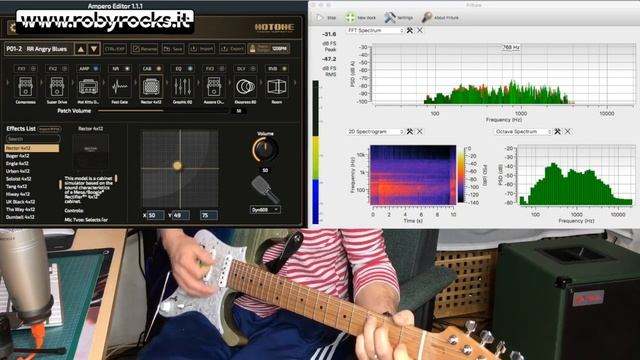Open the Hot Kitty amp module icon

[88, 87]
